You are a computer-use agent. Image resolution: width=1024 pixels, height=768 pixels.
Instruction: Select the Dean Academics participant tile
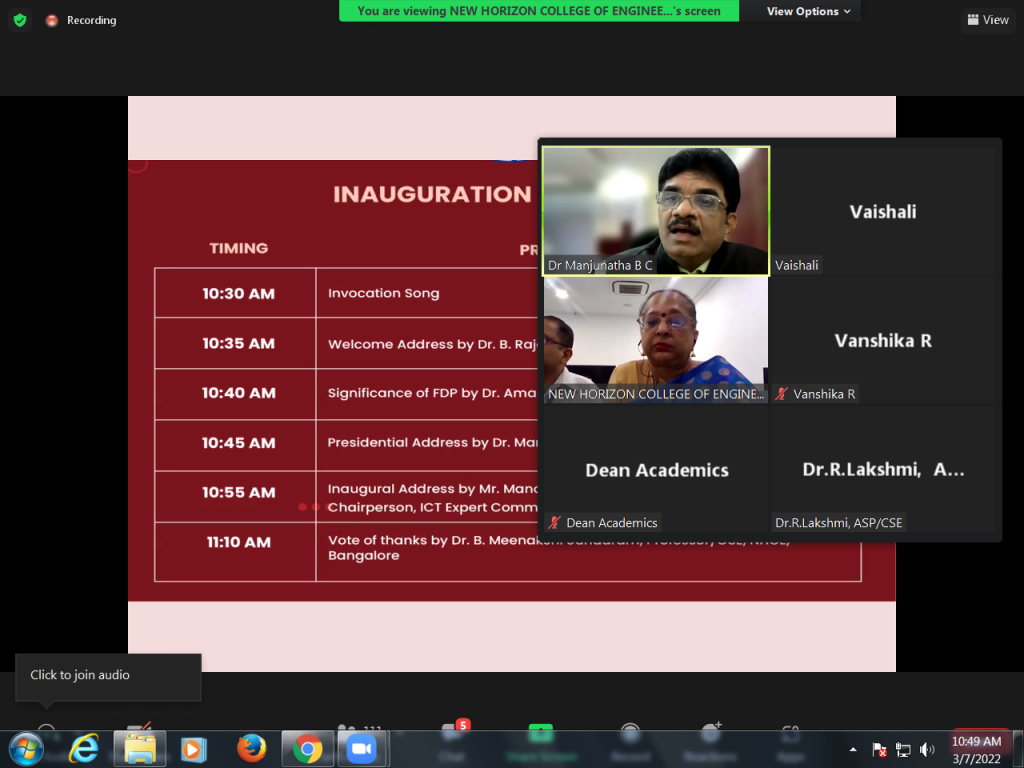656,470
